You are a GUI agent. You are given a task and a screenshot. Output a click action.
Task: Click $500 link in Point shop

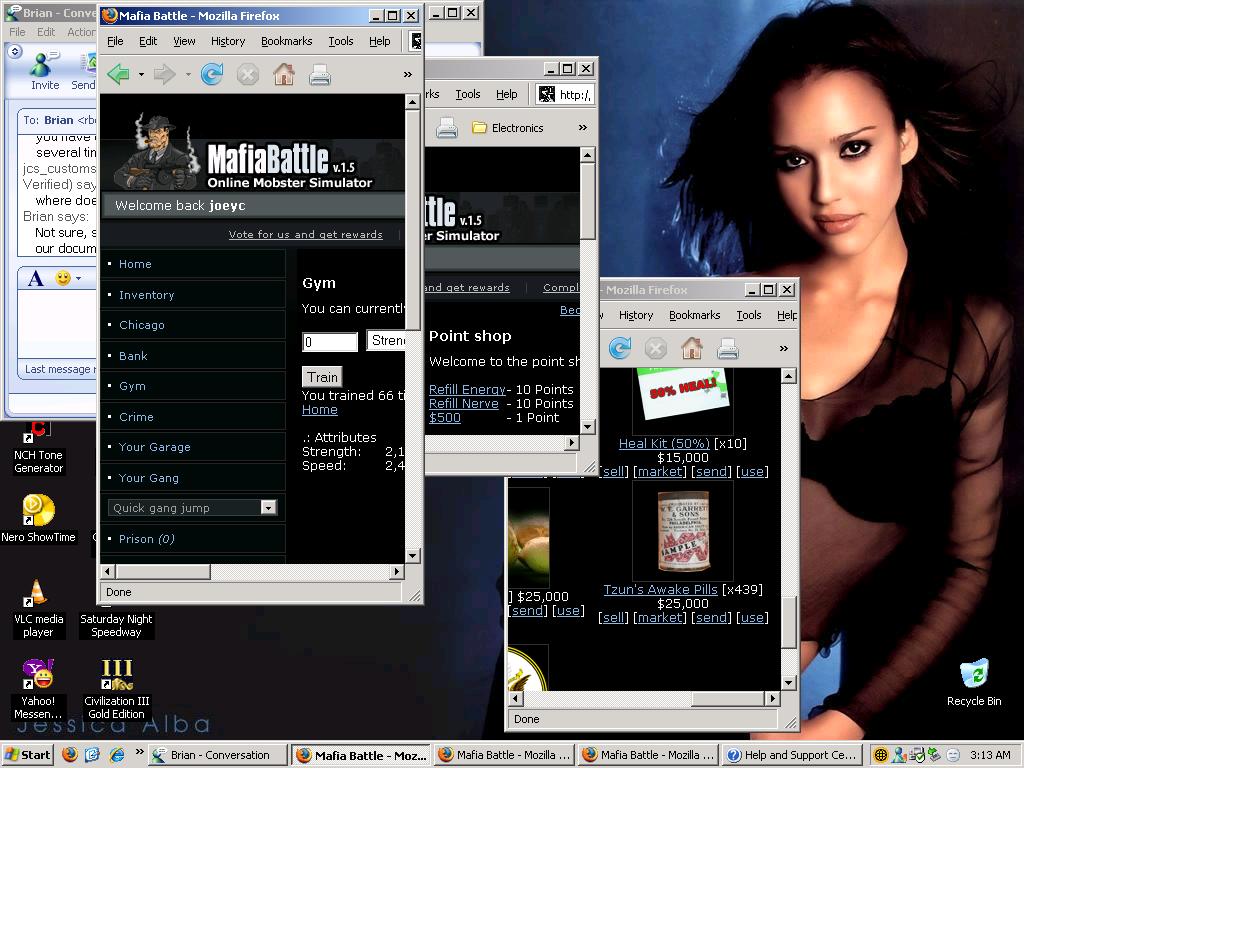pos(445,418)
